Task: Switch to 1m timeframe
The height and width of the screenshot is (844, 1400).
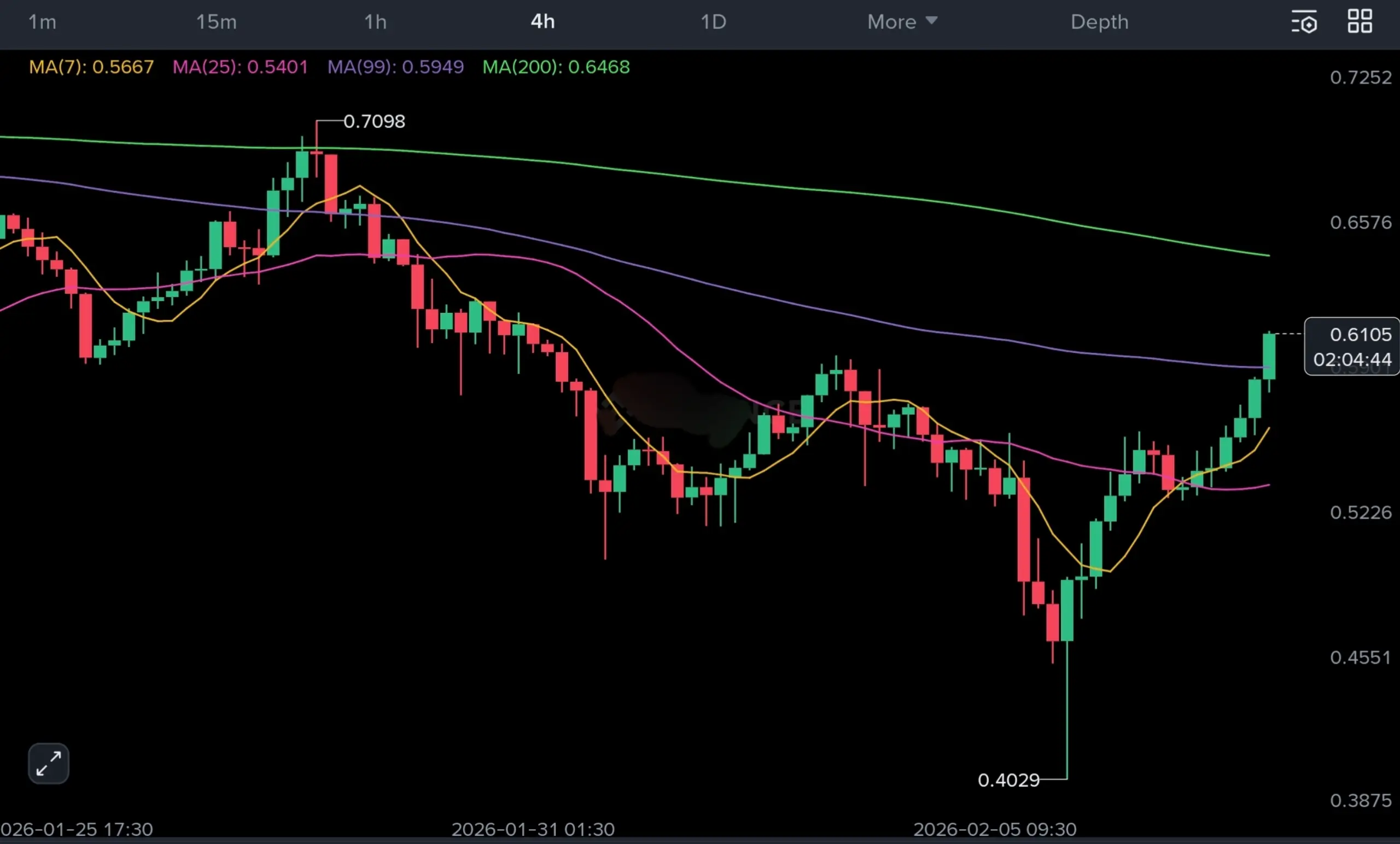Action: tap(42, 21)
